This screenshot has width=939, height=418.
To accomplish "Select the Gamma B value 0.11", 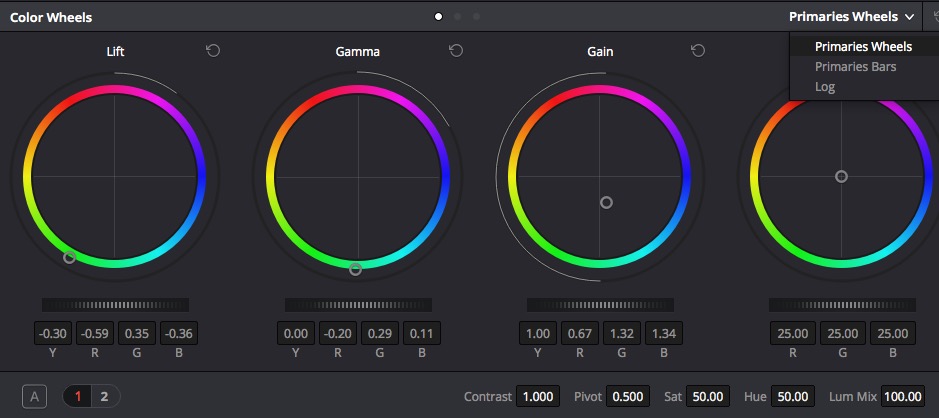I will pos(422,333).
